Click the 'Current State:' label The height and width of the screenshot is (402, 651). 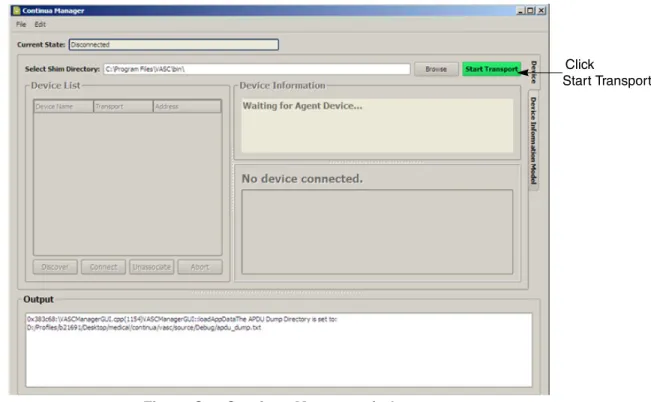41,44
